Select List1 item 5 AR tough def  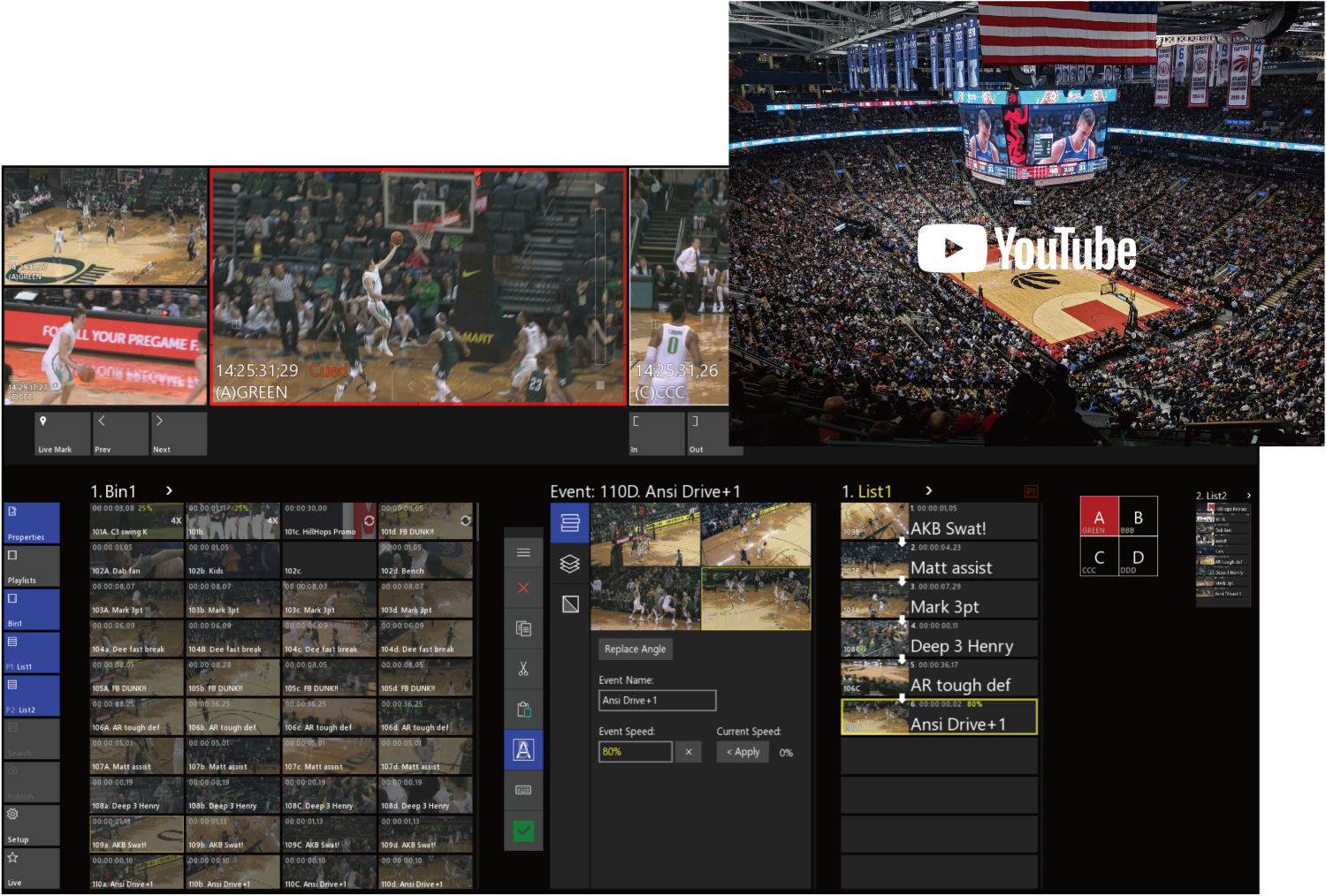(939, 678)
